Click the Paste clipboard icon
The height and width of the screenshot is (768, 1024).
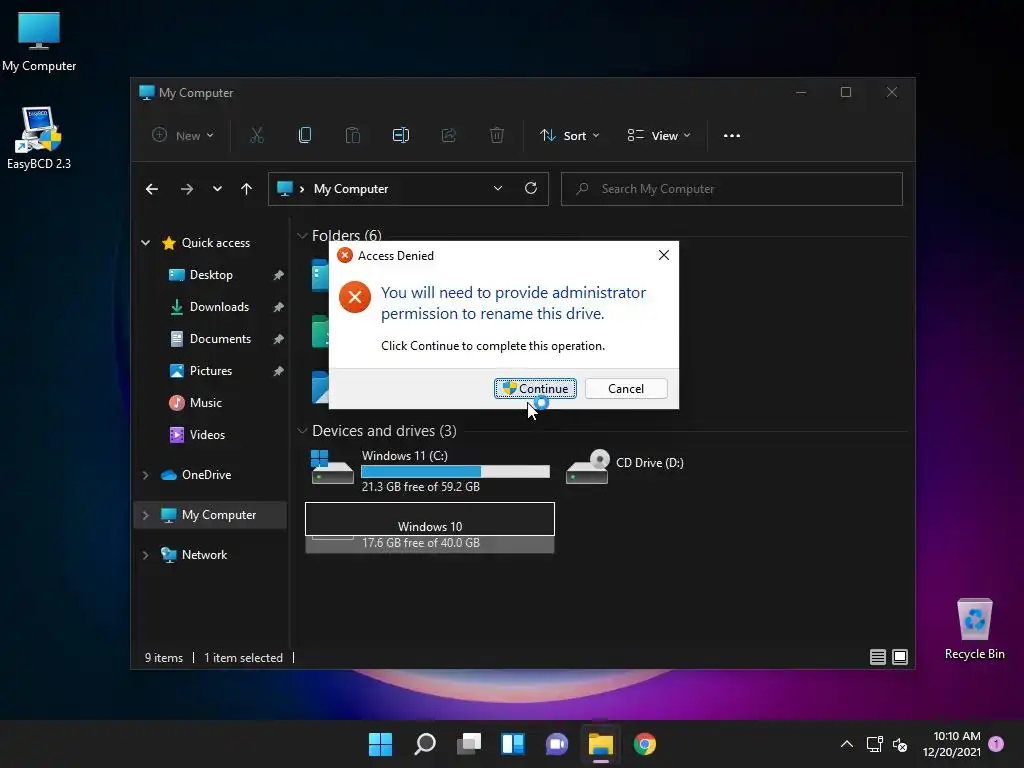click(x=353, y=135)
